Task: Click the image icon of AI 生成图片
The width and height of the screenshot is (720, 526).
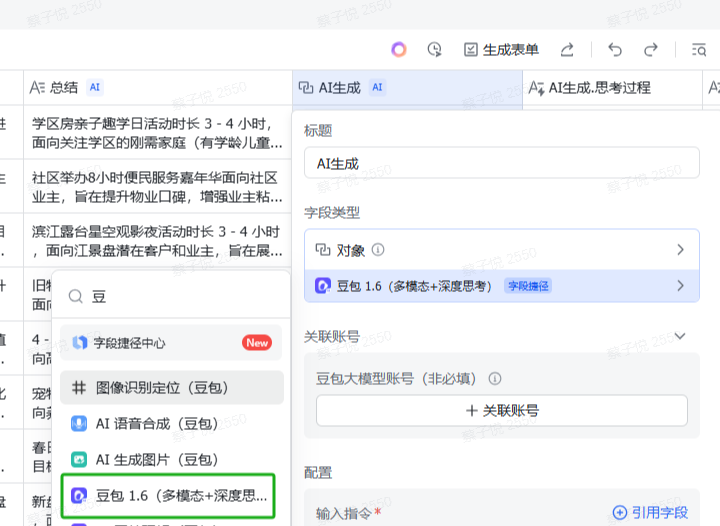Action: coord(79,459)
